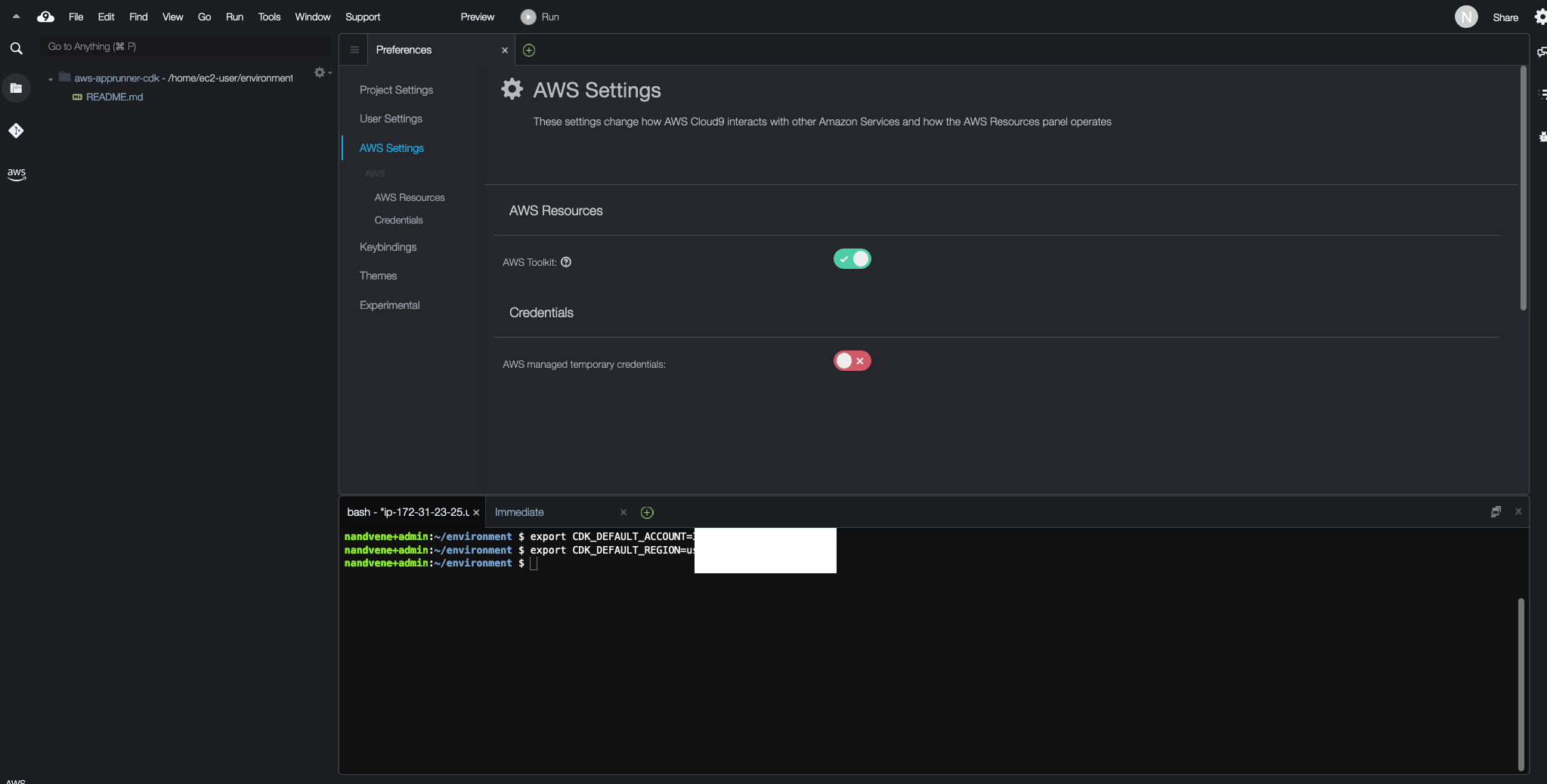Image resolution: width=1547 pixels, height=784 pixels.
Task: Close the Immediate tab
Action: (x=623, y=512)
